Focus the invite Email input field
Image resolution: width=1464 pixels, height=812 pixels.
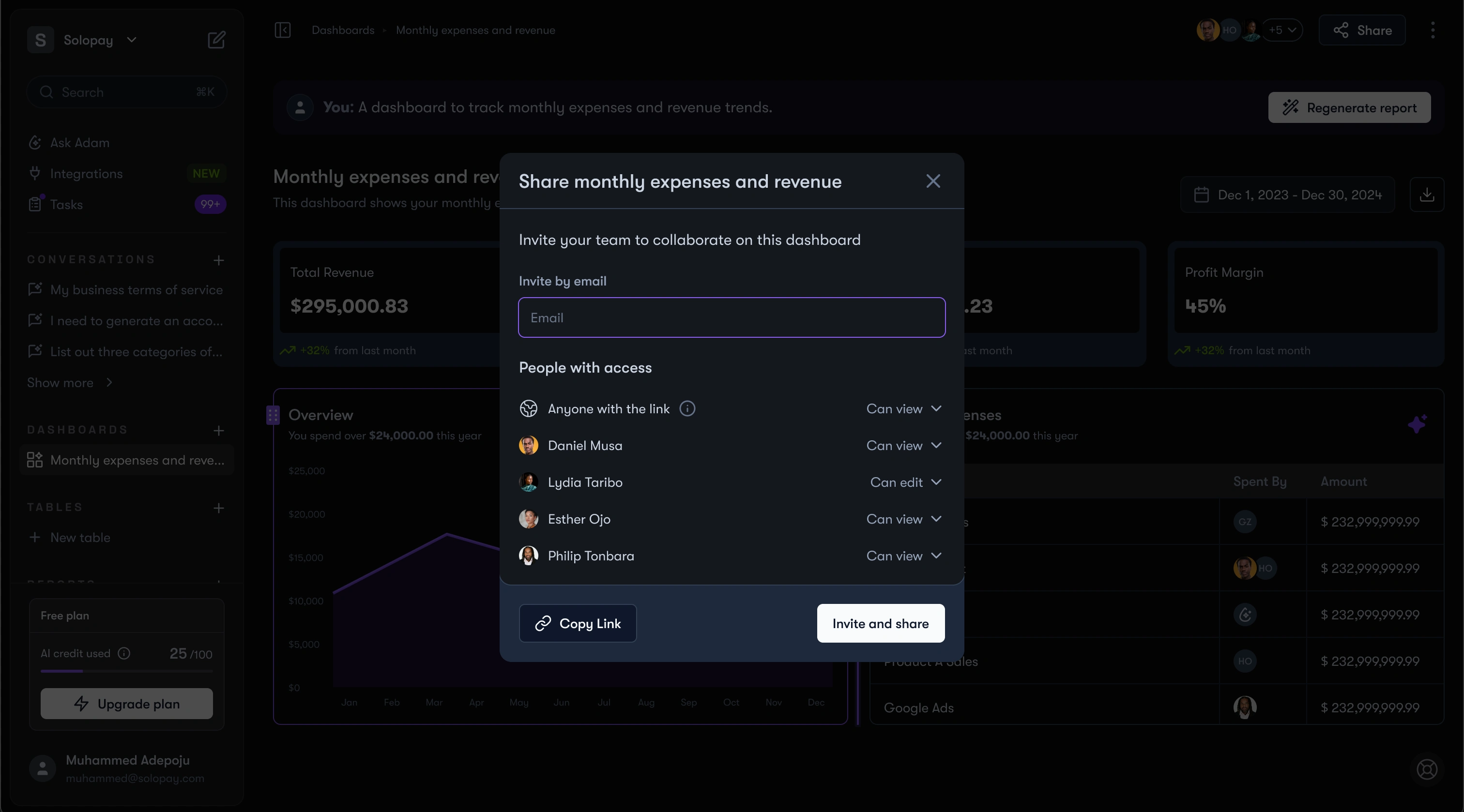(x=732, y=317)
